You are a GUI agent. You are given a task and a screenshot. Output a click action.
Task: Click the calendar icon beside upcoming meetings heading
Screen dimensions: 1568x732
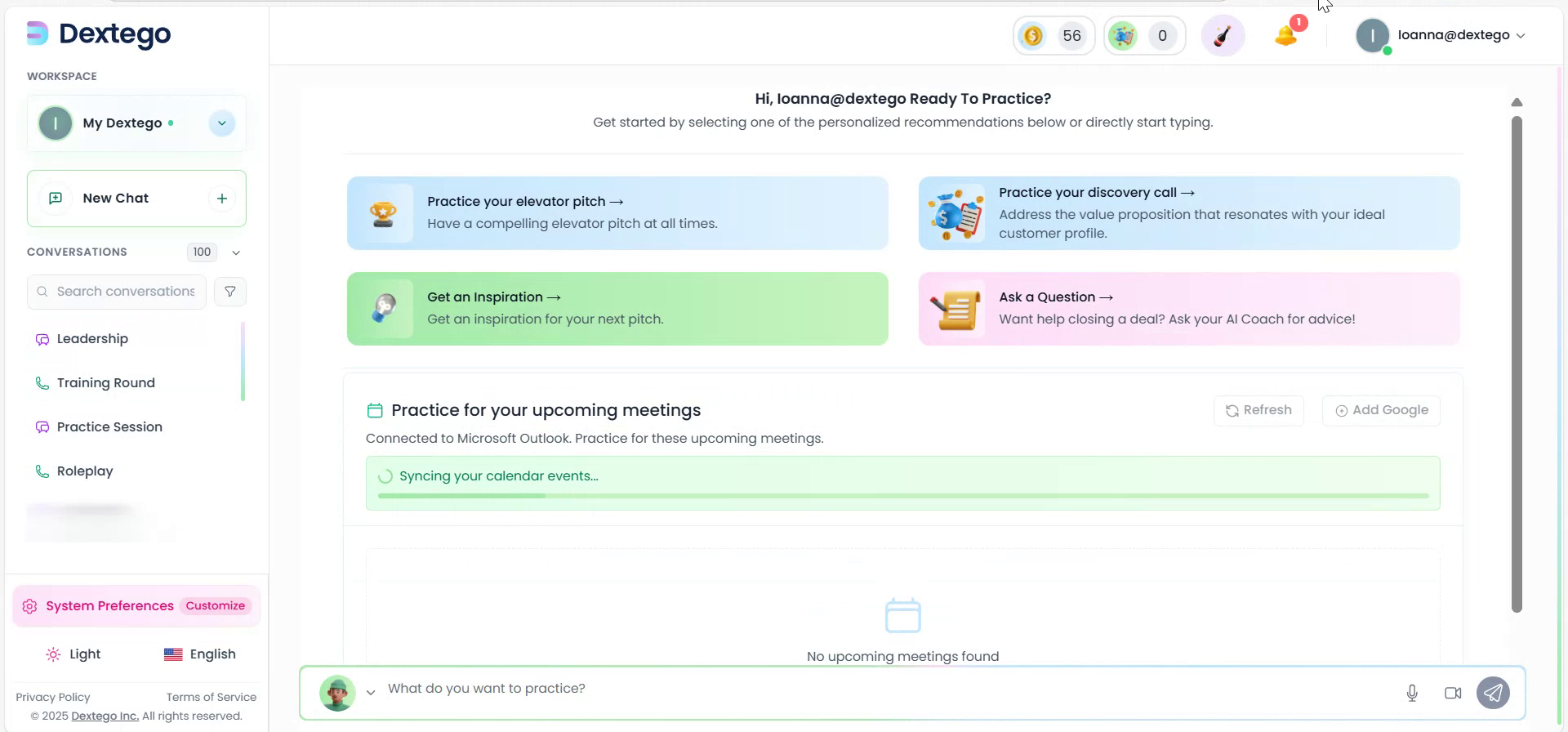375,410
